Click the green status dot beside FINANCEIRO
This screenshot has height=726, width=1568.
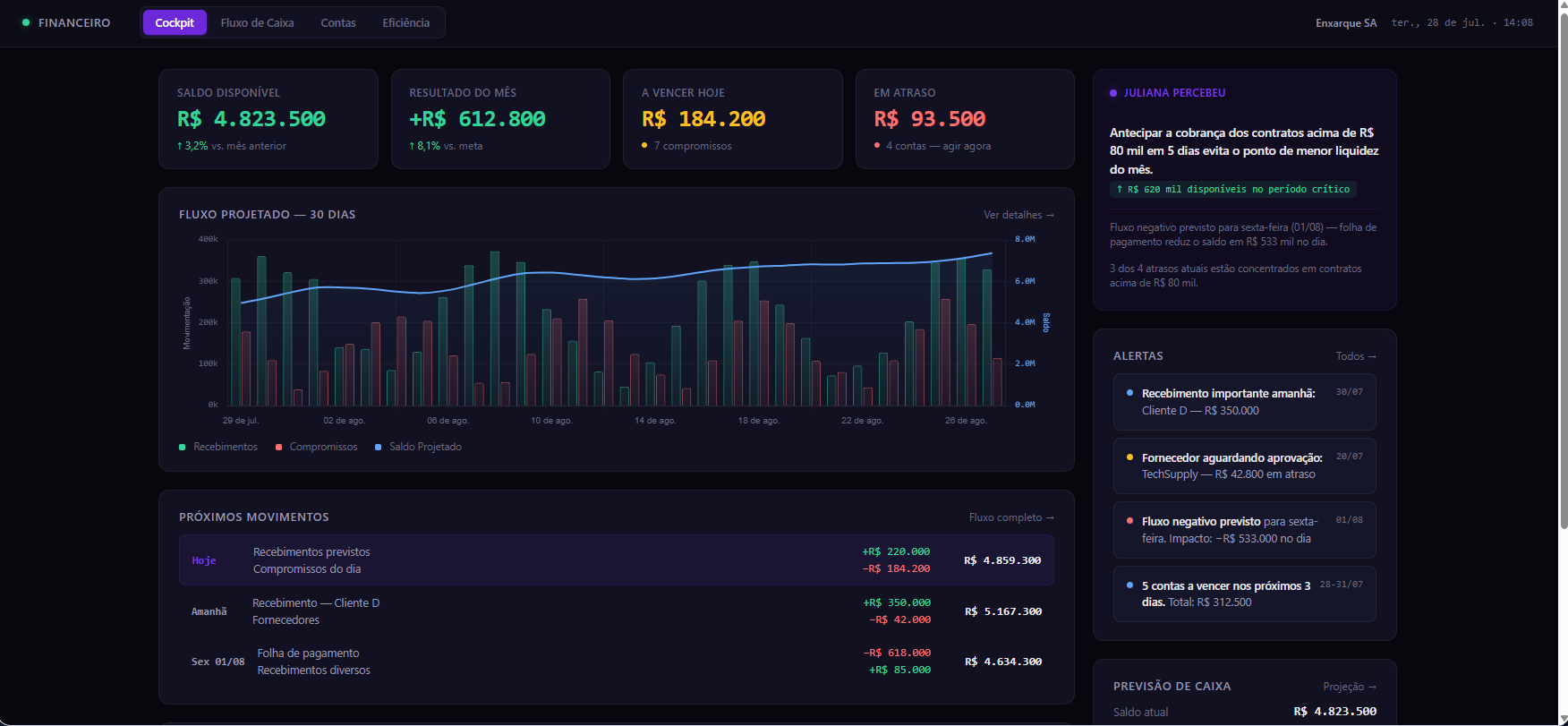click(x=26, y=22)
